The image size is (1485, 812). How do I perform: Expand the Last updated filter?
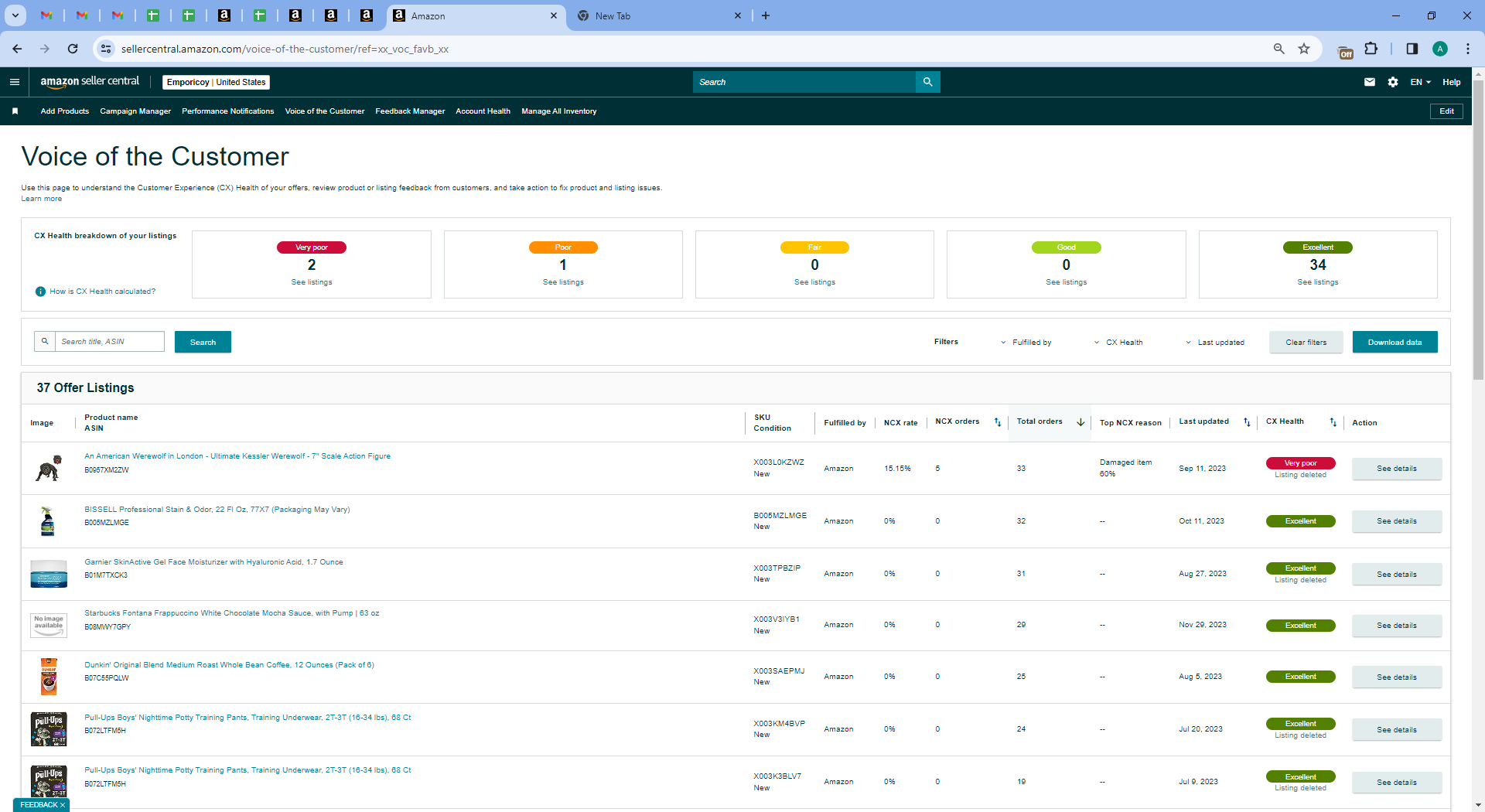(x=1215, y=343)
